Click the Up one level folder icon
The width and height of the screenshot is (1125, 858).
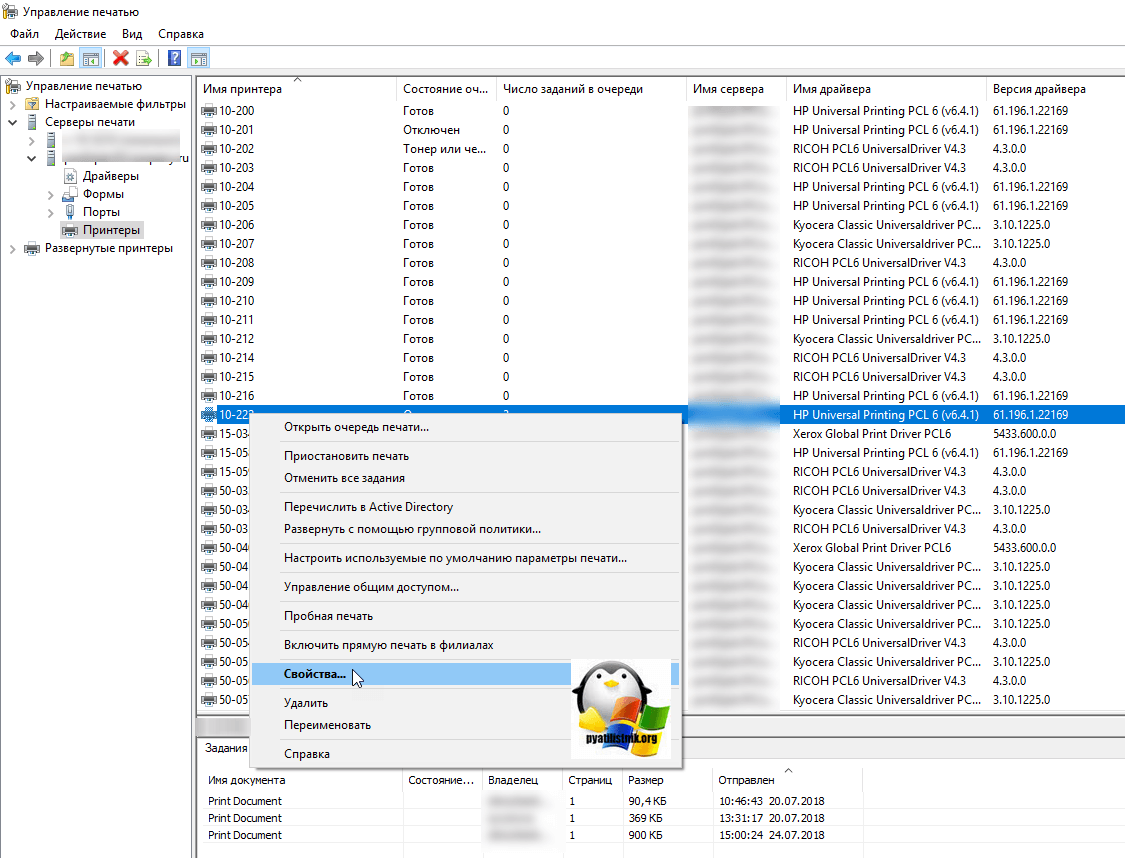tap(66, 59)
